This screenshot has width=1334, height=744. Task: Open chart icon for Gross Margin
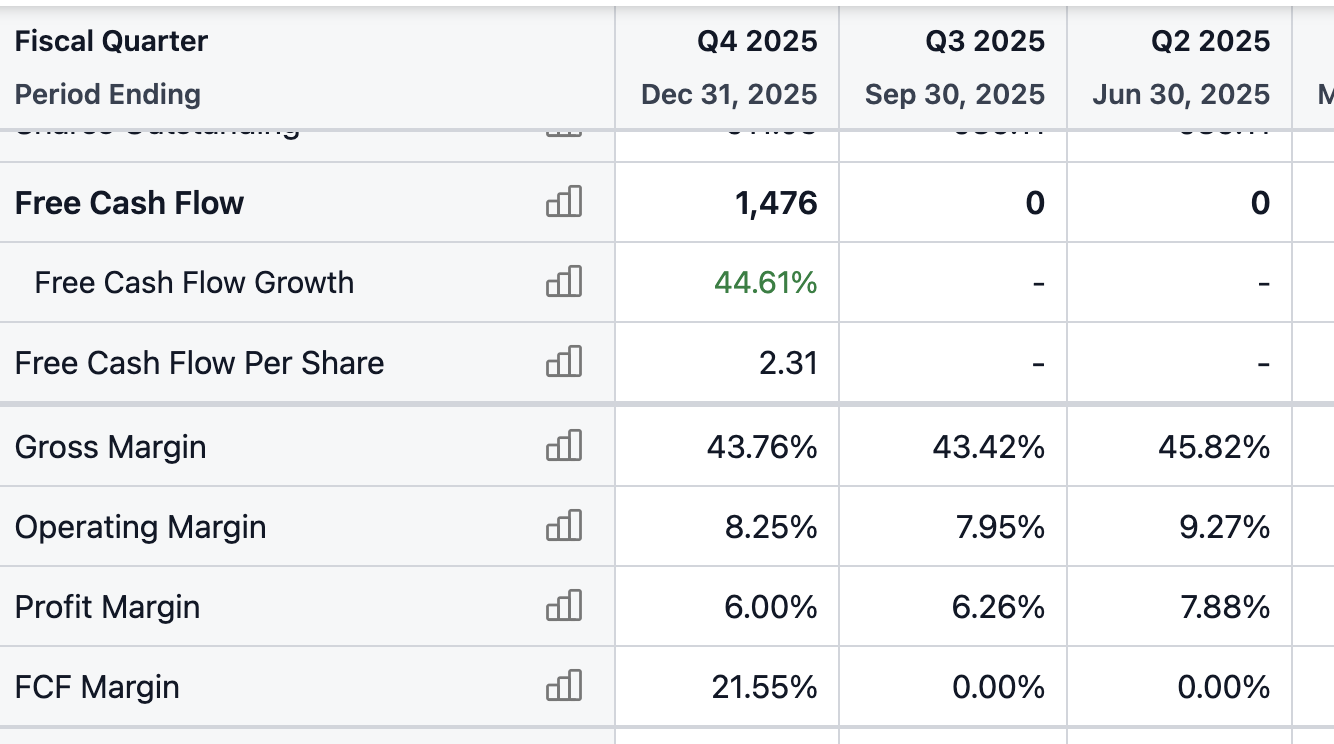coord(564,446)
